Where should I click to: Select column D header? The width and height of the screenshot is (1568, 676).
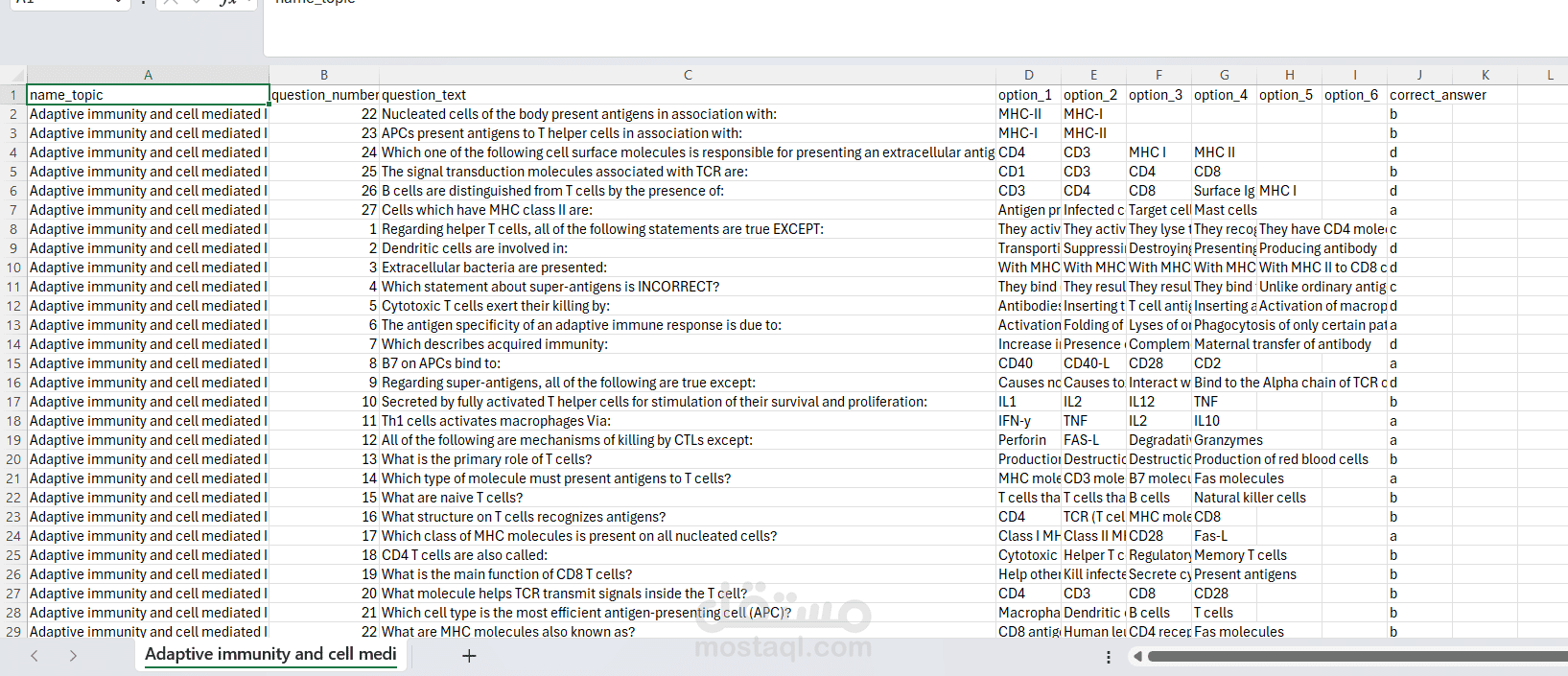[x=1029, y=75]
